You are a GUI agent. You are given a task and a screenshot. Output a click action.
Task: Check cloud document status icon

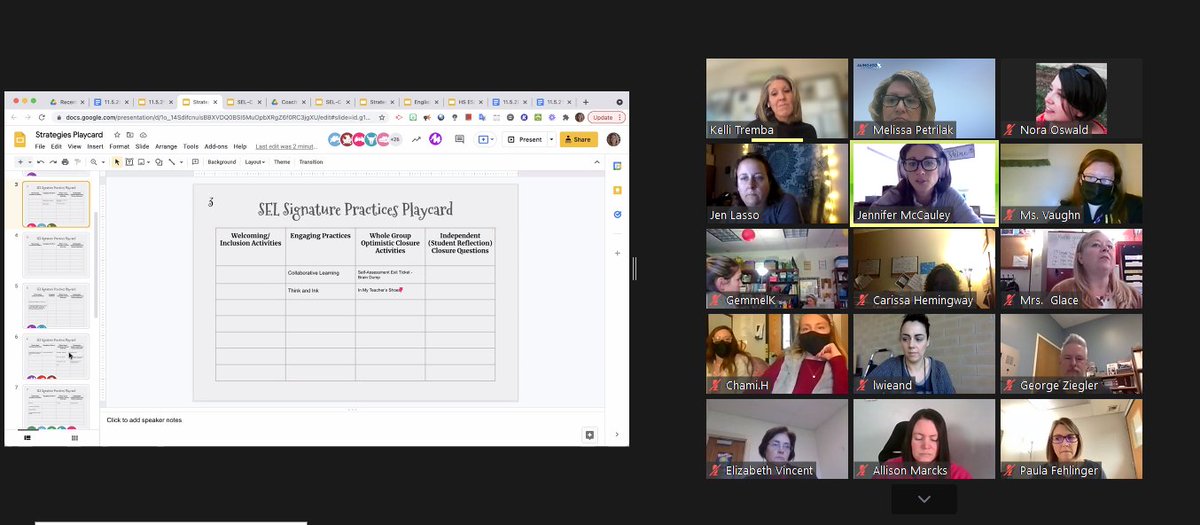(143, 135)
